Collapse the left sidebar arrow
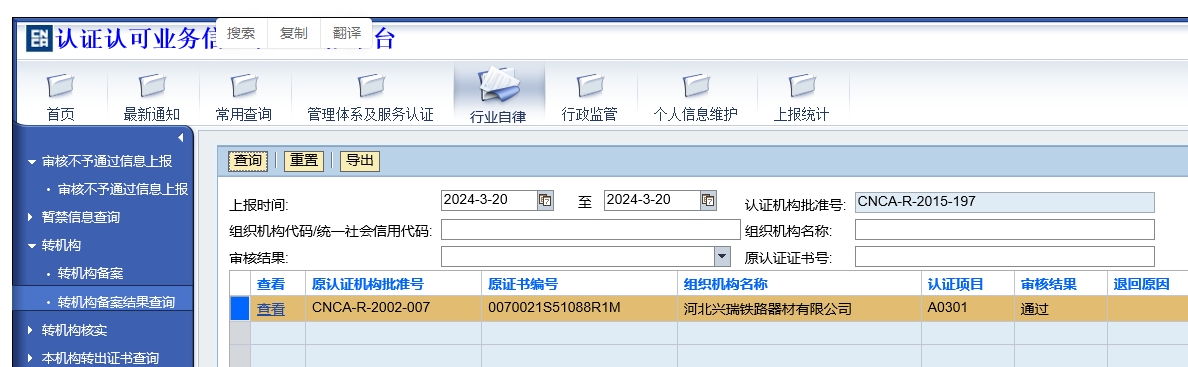The height and width of the screenshot is (367, 1188). click(180, 137)
